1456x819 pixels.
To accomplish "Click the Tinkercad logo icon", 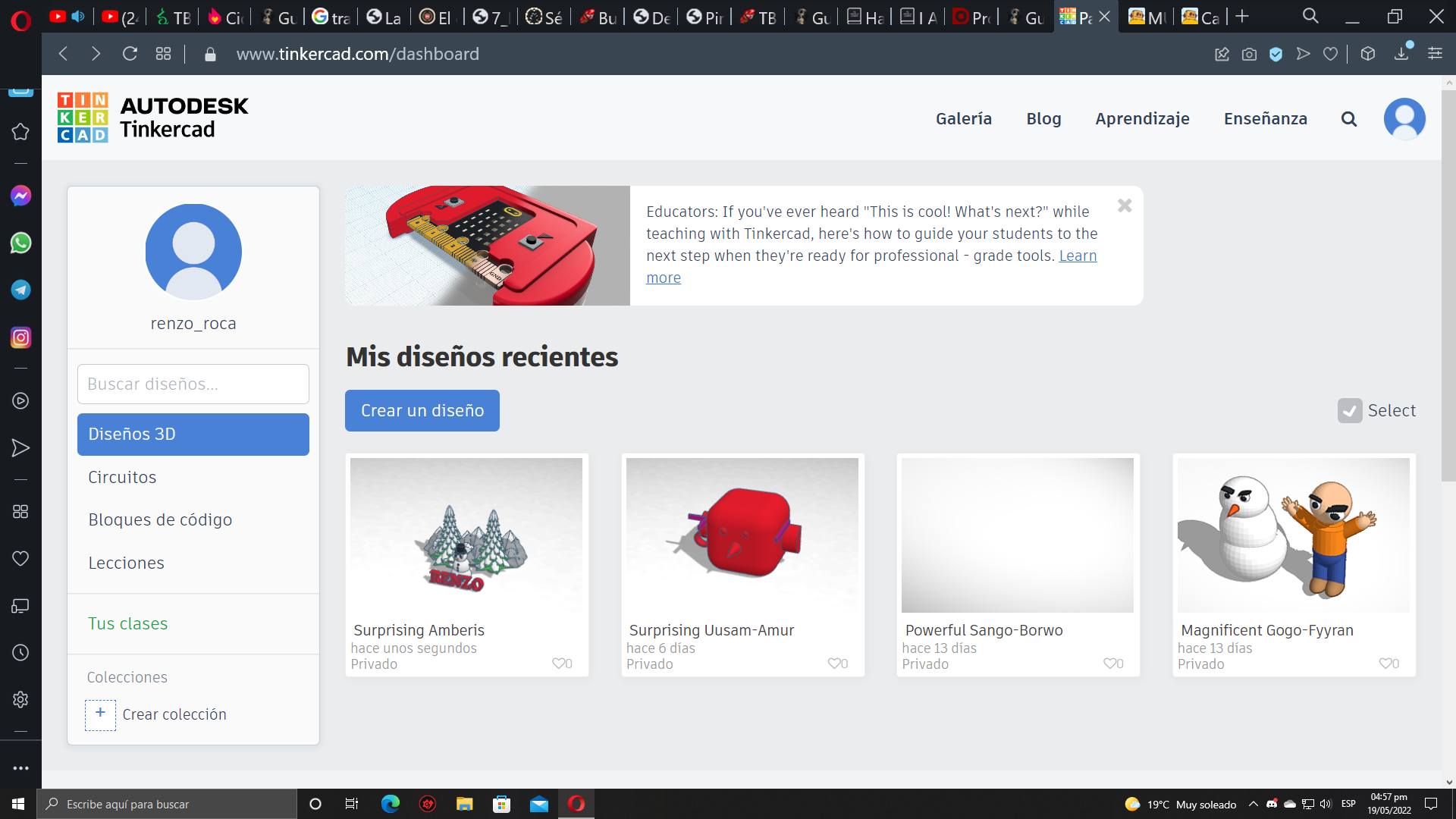I will [83, 118].
